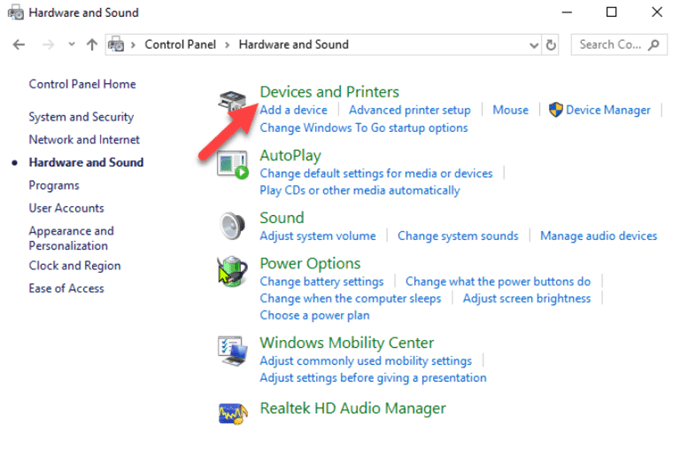Image resolution: width=680 pixels, height=456 pixels.
Task: Click the Devices and Printers category icon
Action: 233,101
